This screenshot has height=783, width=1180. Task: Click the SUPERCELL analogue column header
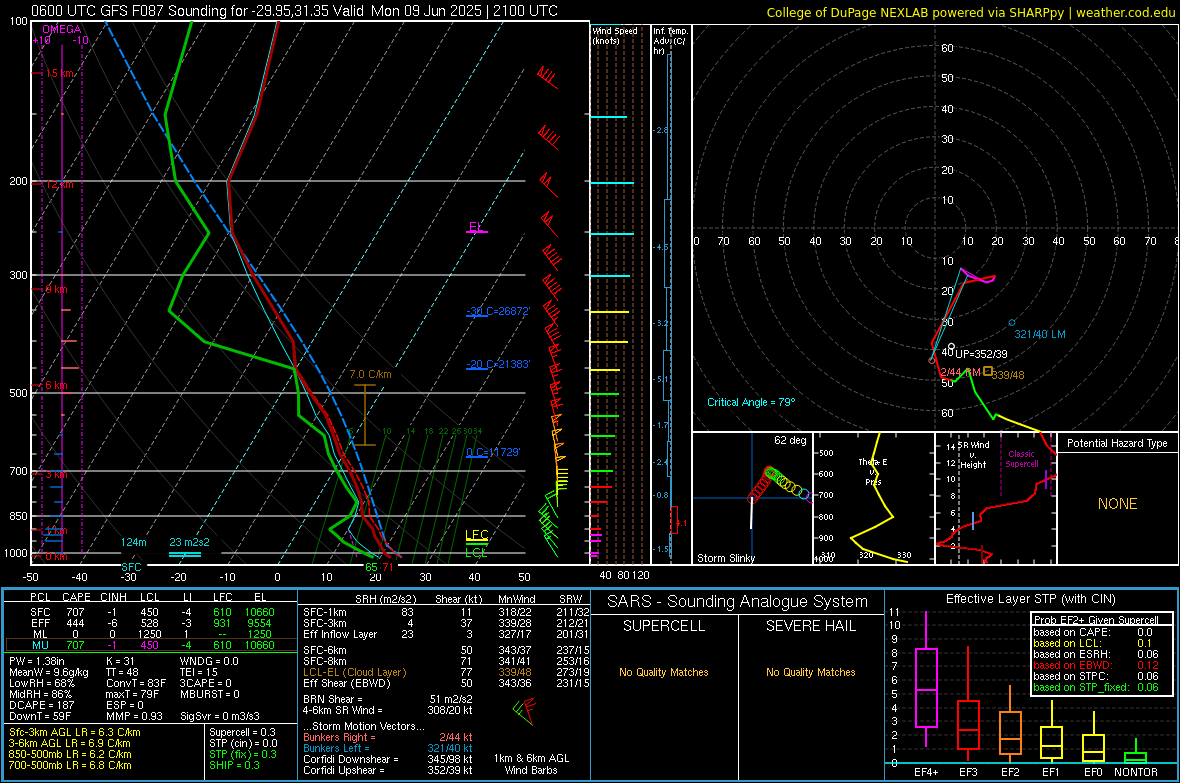[x=664, y=626]
